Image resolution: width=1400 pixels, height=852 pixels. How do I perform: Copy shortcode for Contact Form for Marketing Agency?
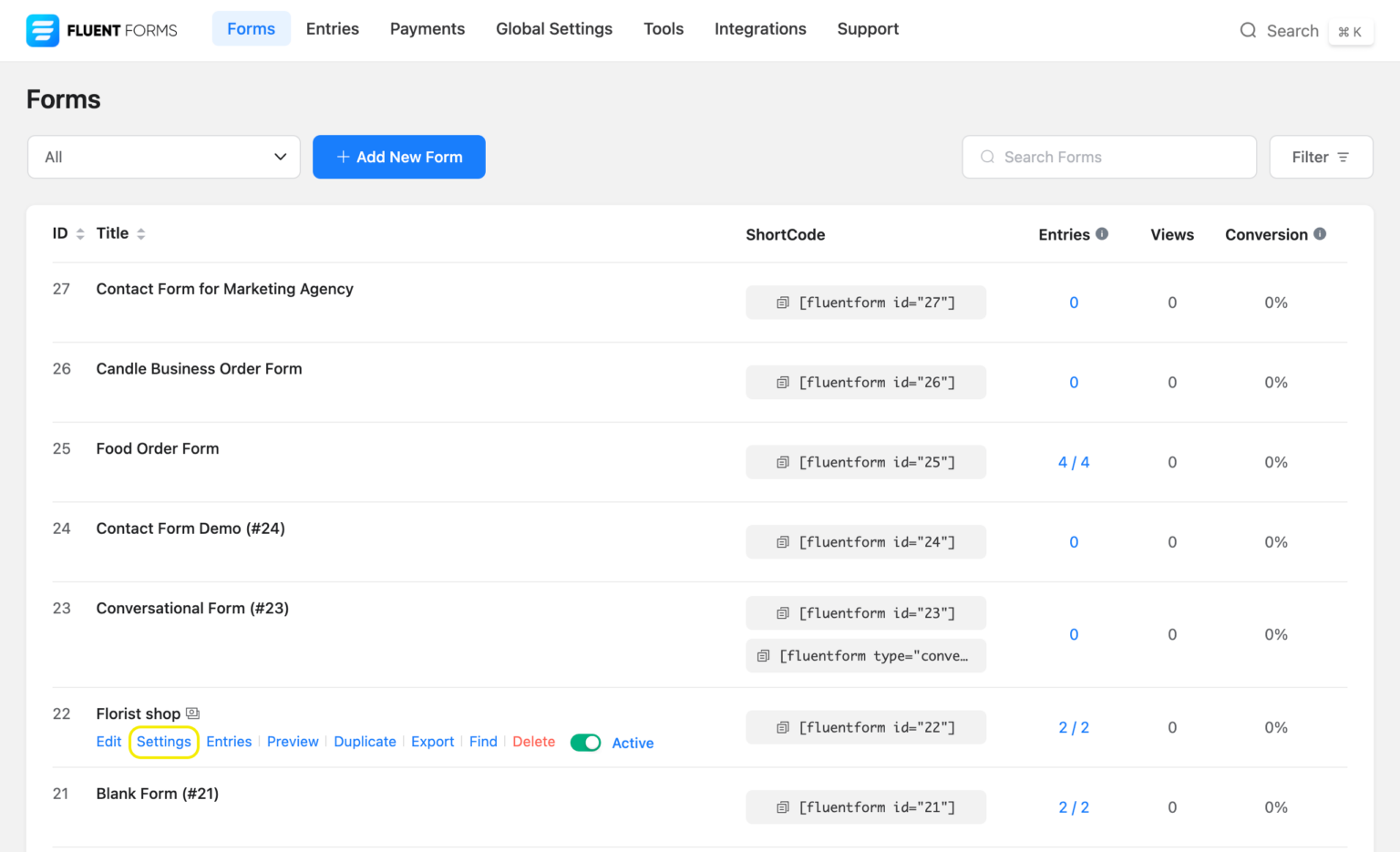point(782,302)
